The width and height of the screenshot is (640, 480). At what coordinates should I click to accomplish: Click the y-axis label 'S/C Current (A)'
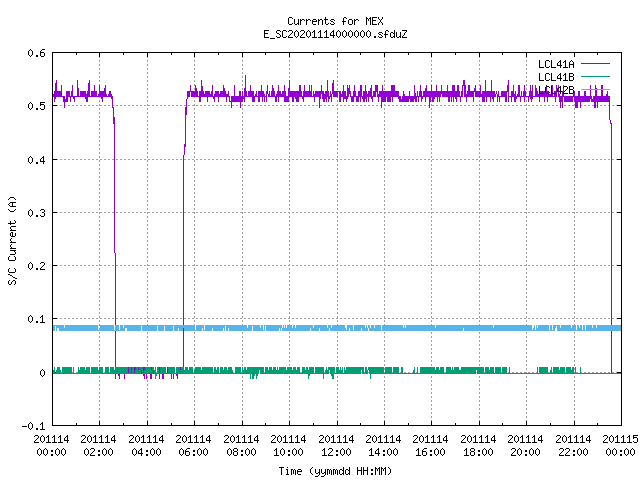point(12,240)
